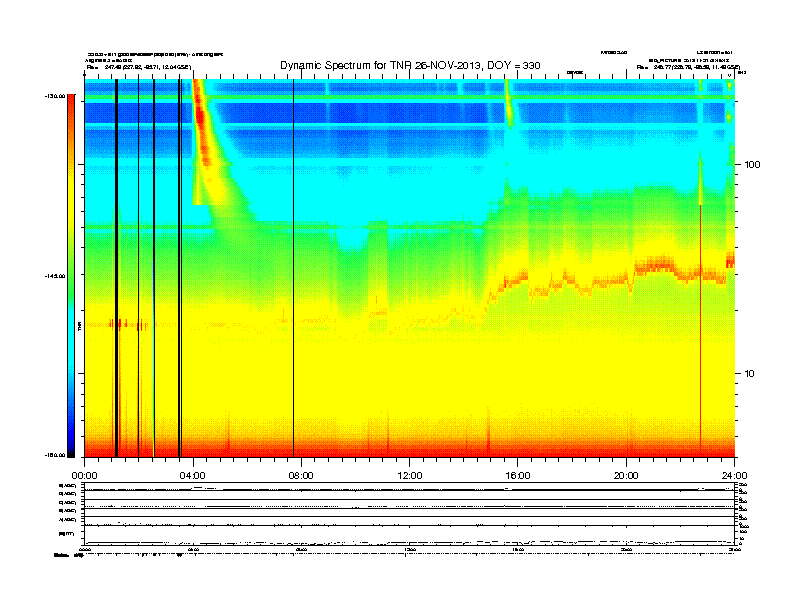Click the red top of the color bar
This screenshot has width=792, height=612.
(x=71, y=101)
